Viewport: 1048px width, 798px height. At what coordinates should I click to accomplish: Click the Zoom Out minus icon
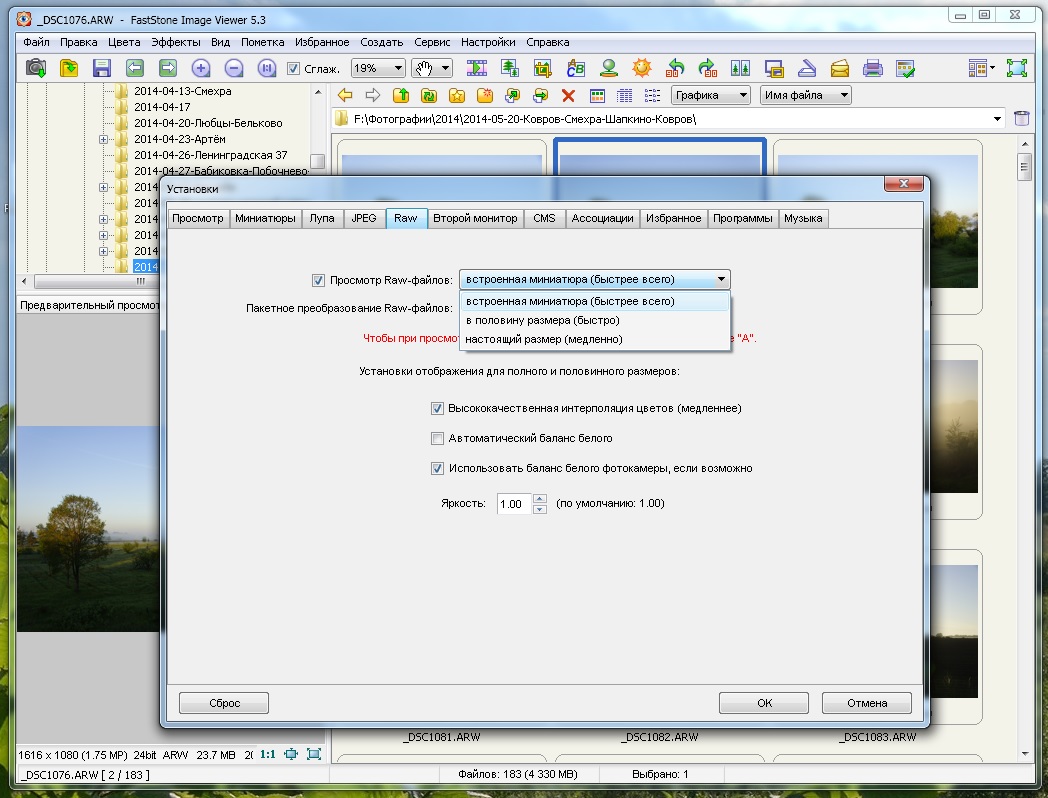(233, 68)
